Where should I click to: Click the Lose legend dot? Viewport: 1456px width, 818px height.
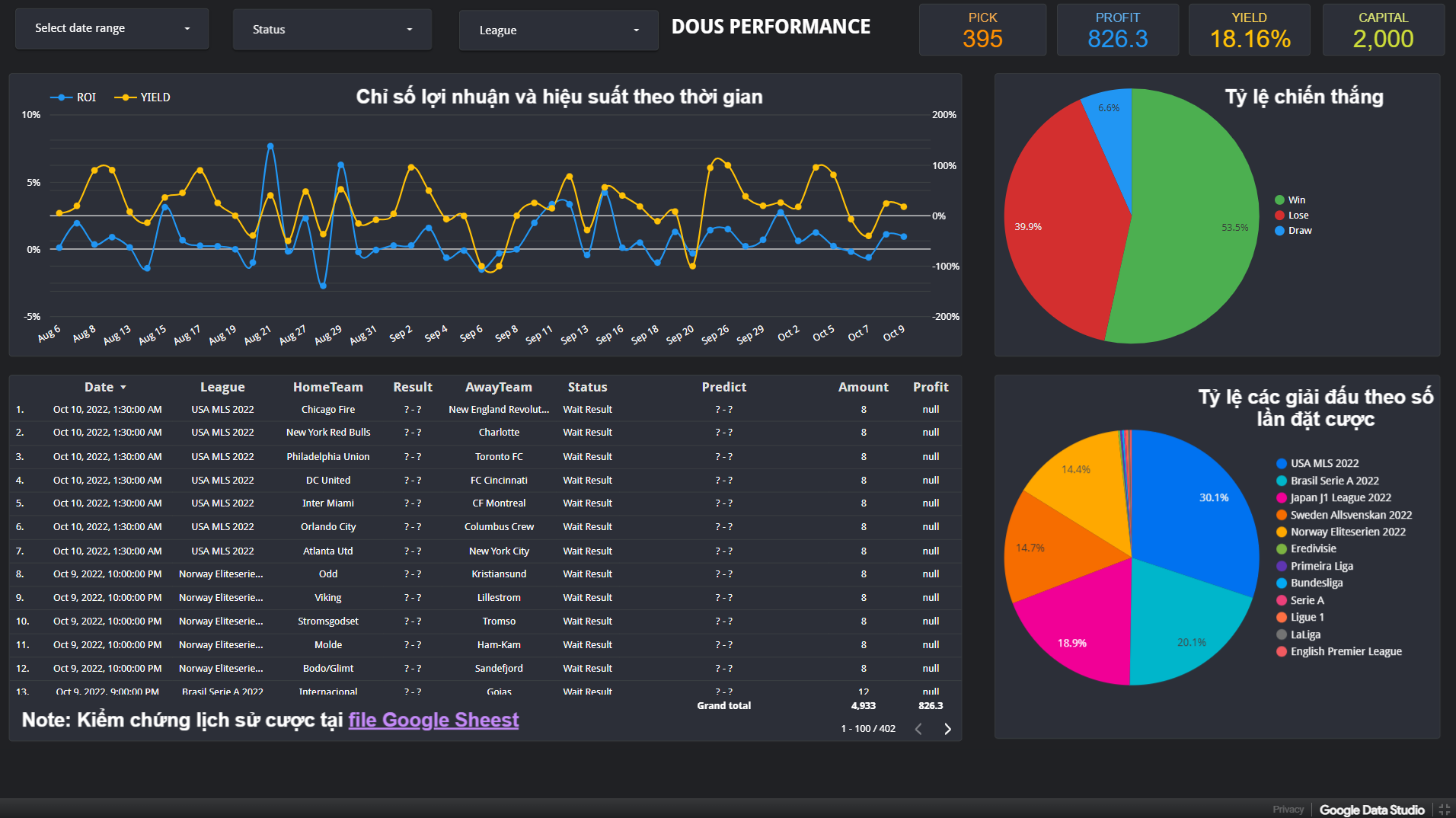tap(1279, 216)
